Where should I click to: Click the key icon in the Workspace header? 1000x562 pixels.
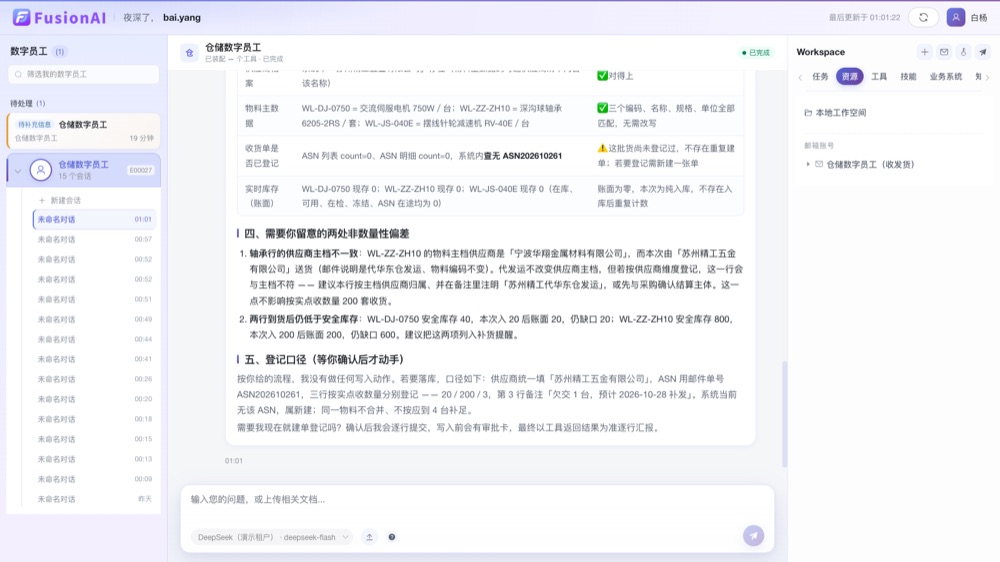pos(963,52)
